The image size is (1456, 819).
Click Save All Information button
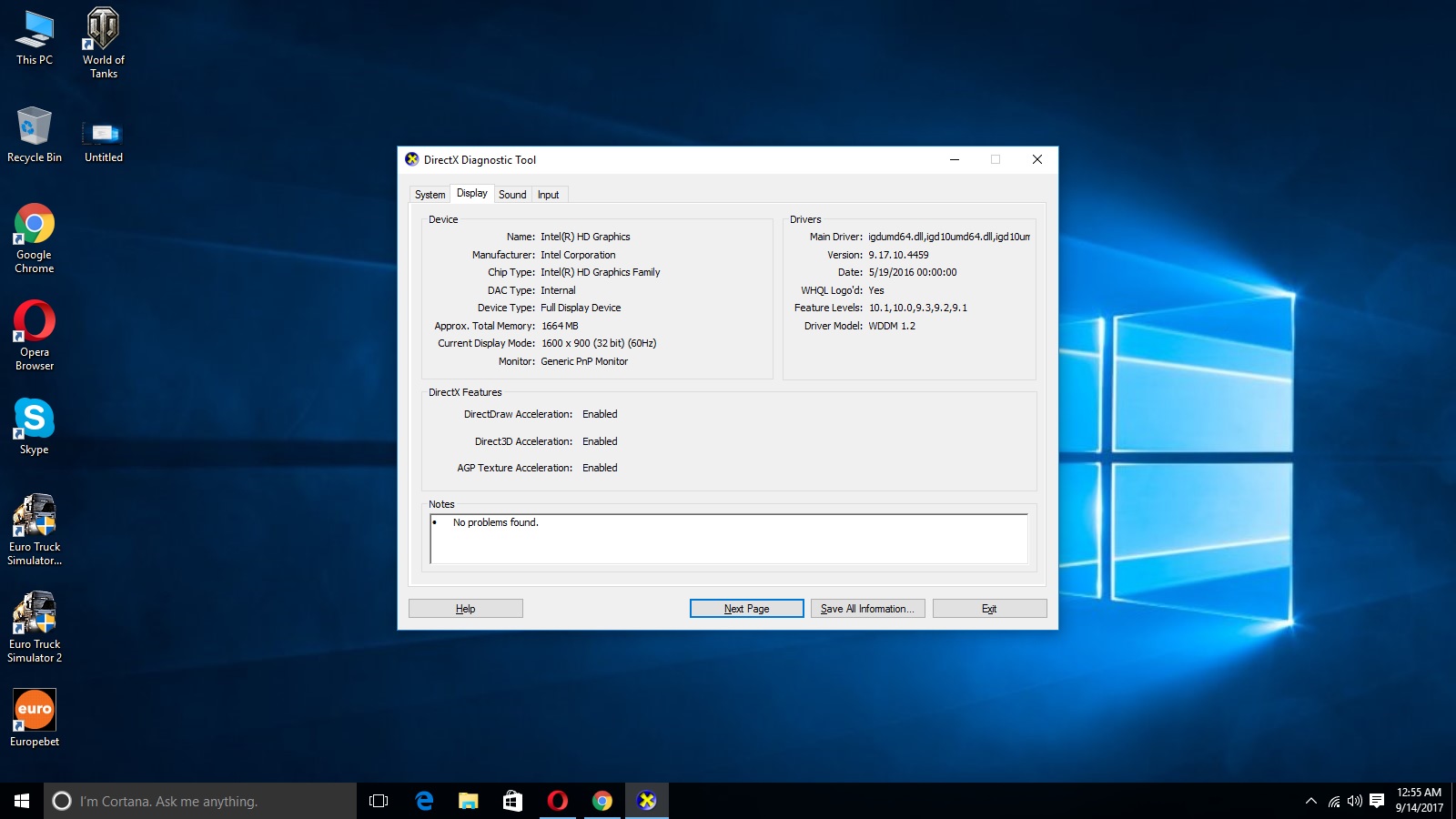(x=867, y=609)
